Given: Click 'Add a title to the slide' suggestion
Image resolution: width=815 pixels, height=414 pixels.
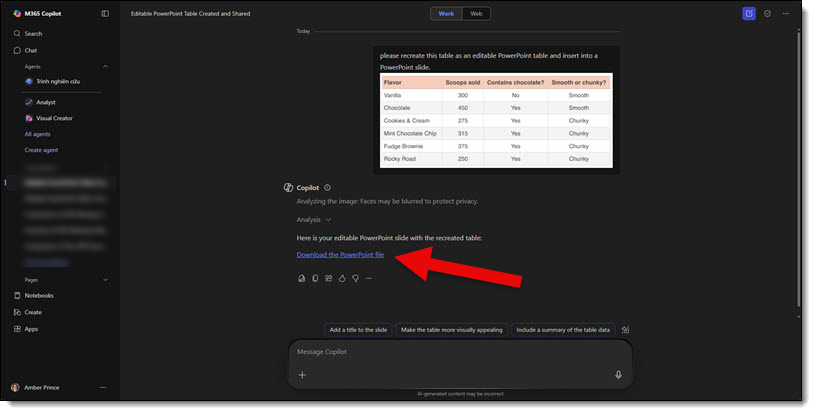Looking at the screenshot, I should point(358,329).
